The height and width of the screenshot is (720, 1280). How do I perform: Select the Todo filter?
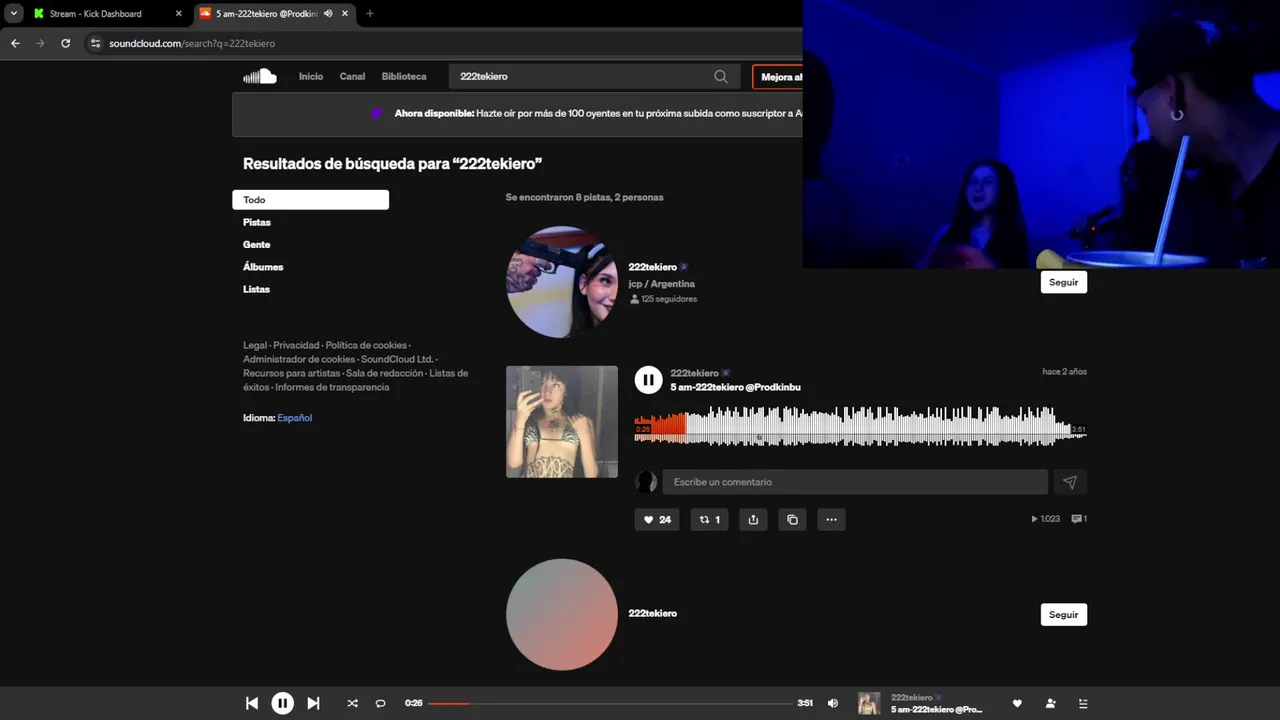pos(310,200)
